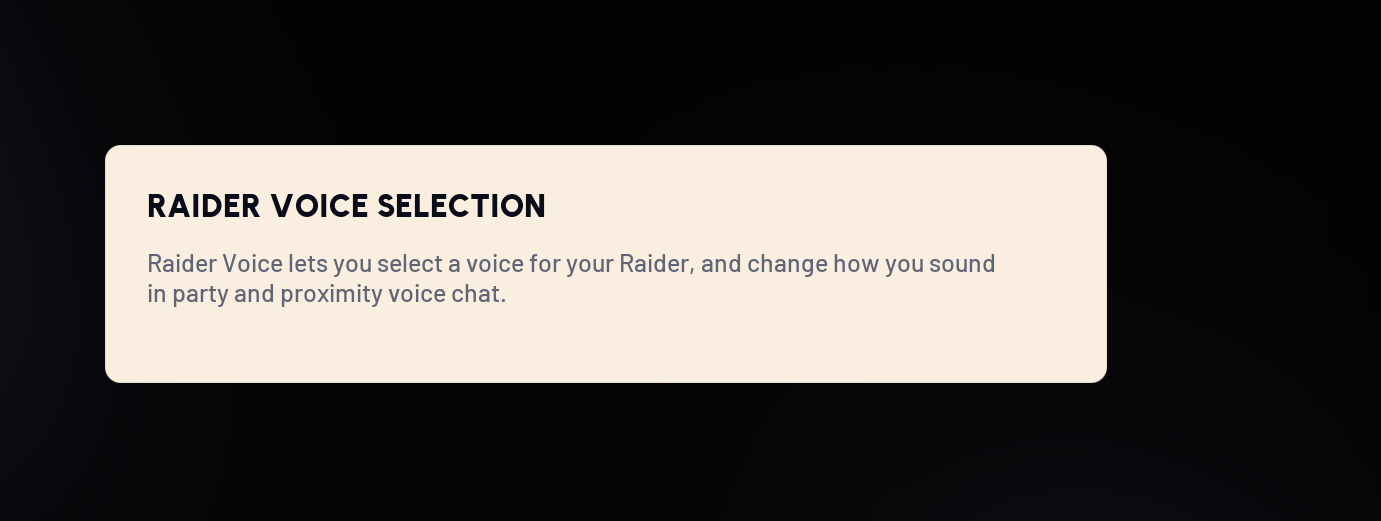The width and height of the screenshot is (1381, 521).
Task: Click the empty cream area below the description
Action: click(600, 345)
